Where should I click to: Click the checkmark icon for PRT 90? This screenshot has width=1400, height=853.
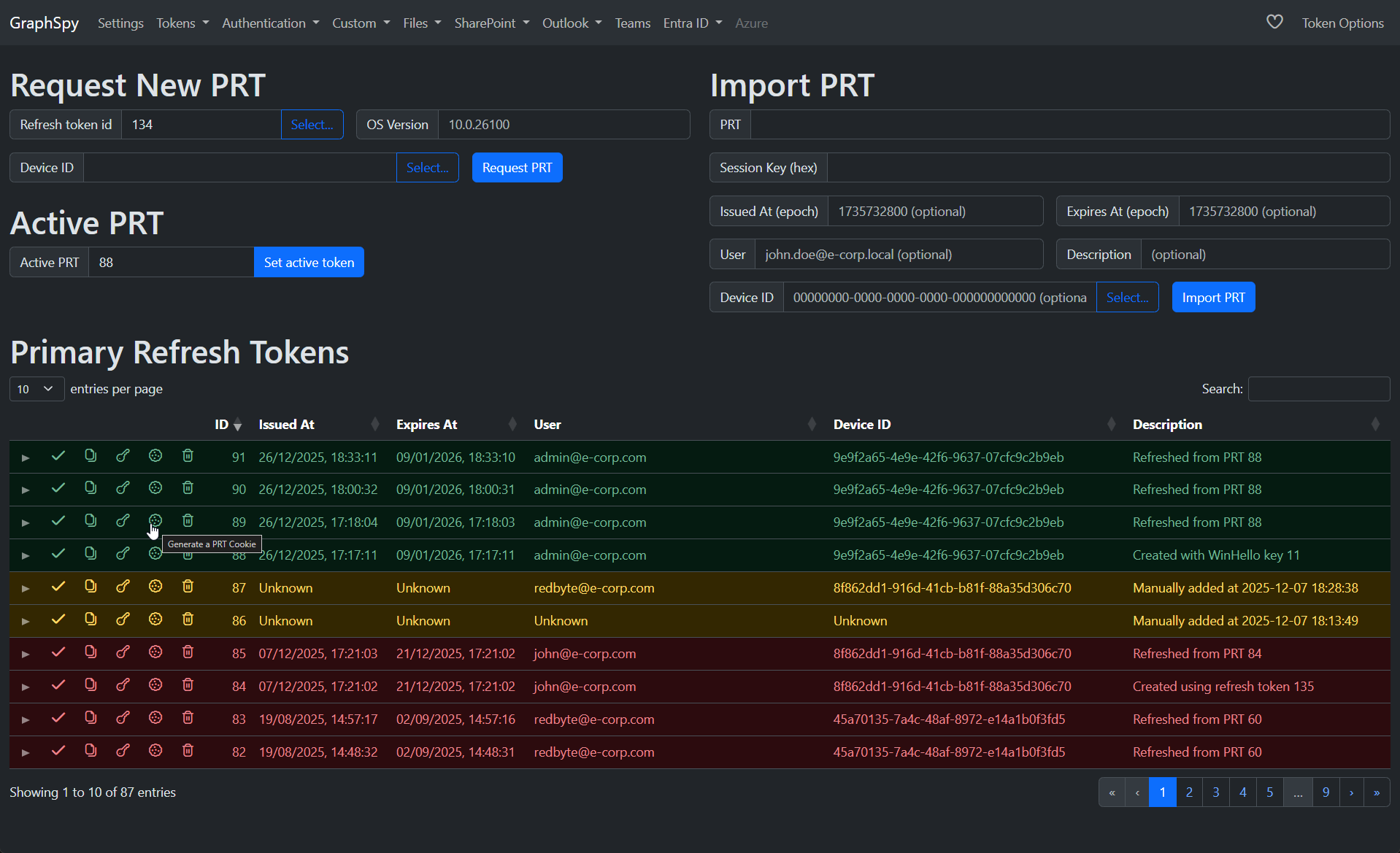(58, 488)
